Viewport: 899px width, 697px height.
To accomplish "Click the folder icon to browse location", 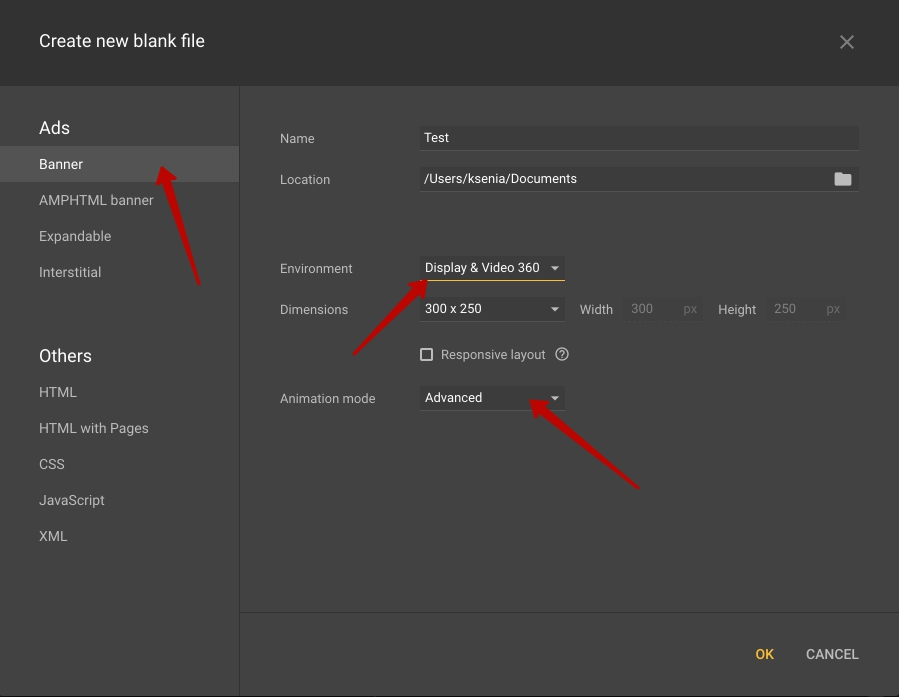I will (842, 179).
